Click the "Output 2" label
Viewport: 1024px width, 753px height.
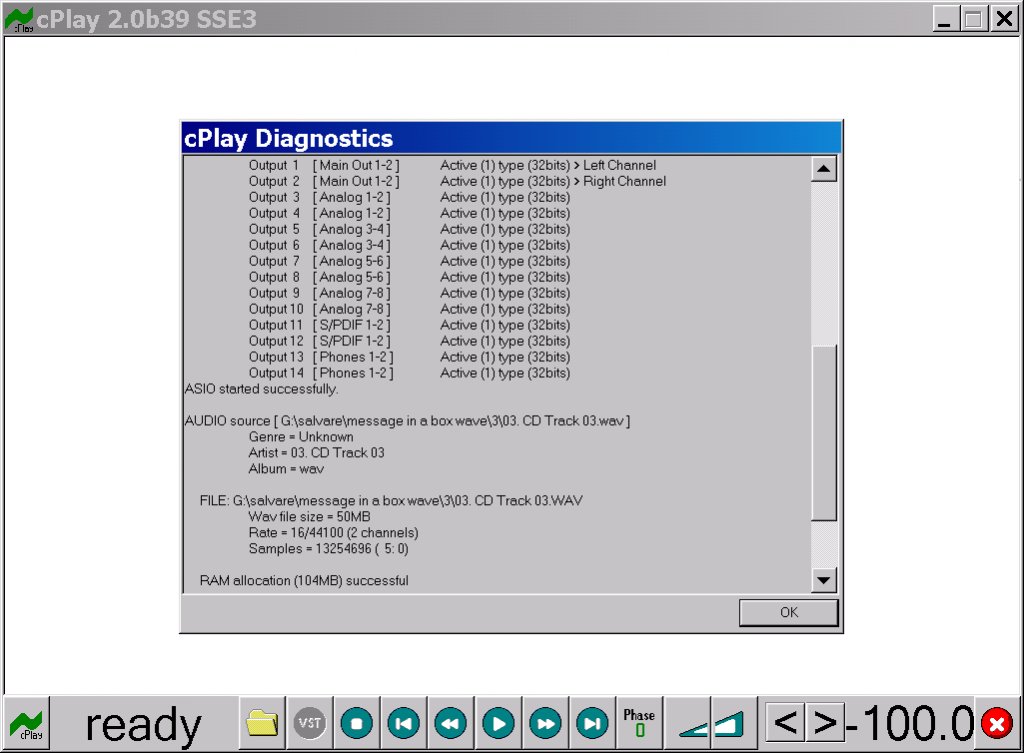point(274,182)
